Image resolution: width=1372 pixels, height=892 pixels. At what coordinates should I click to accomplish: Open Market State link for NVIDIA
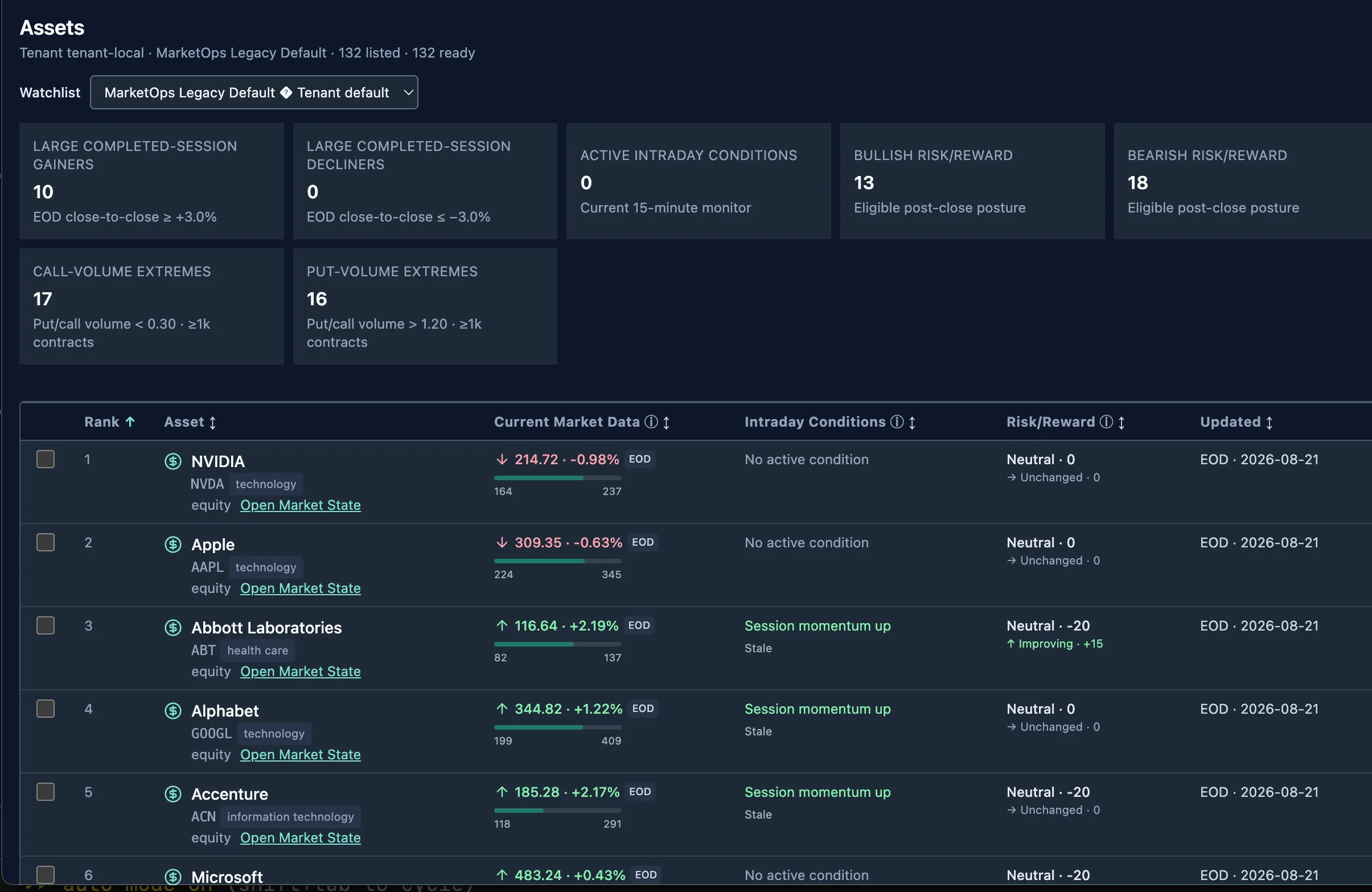[x=301, y=505]
